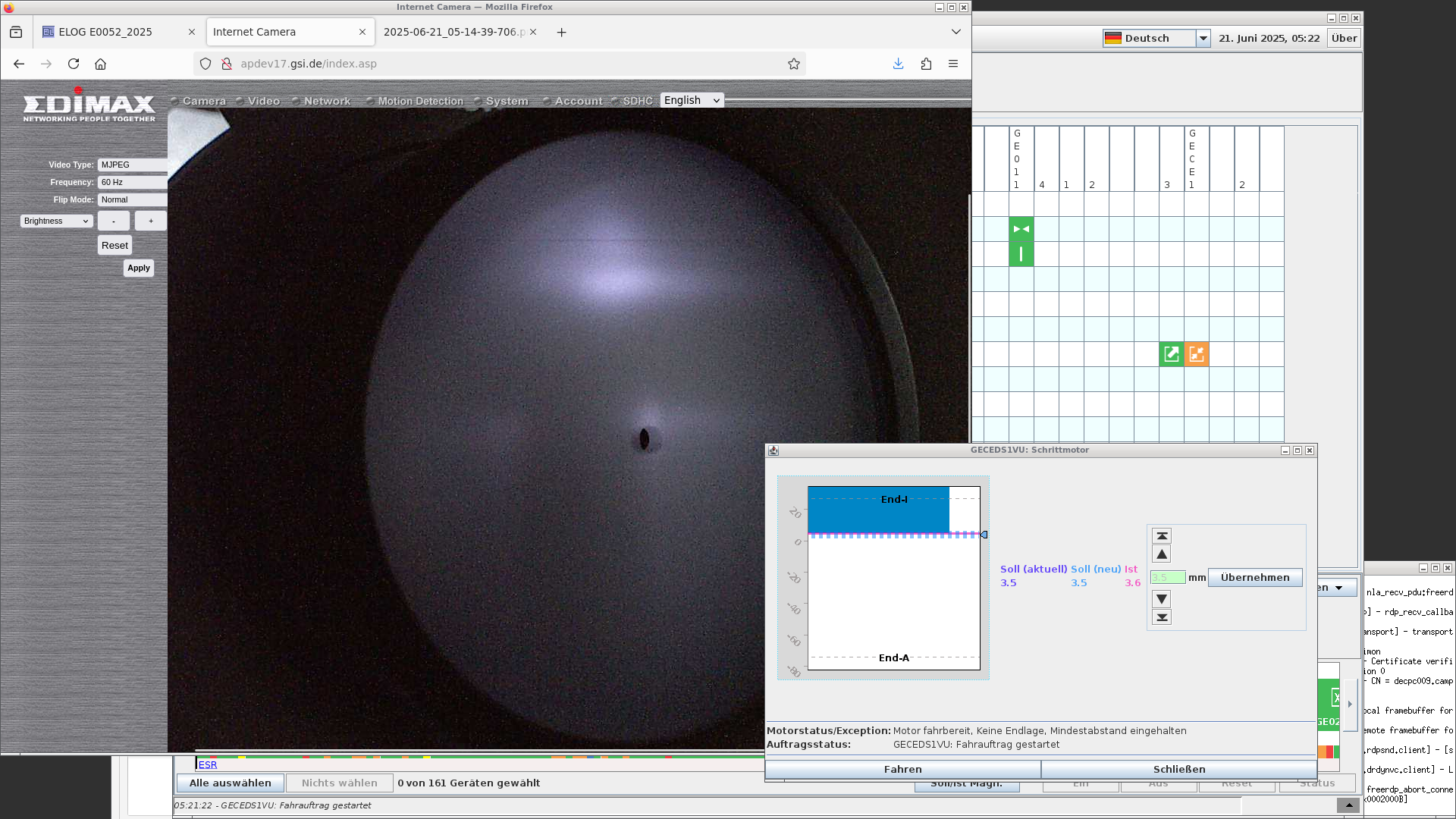The image size is (1456, 819).
Task: Click the move-to-upper-limit arrow icon
Action: 1162,536
